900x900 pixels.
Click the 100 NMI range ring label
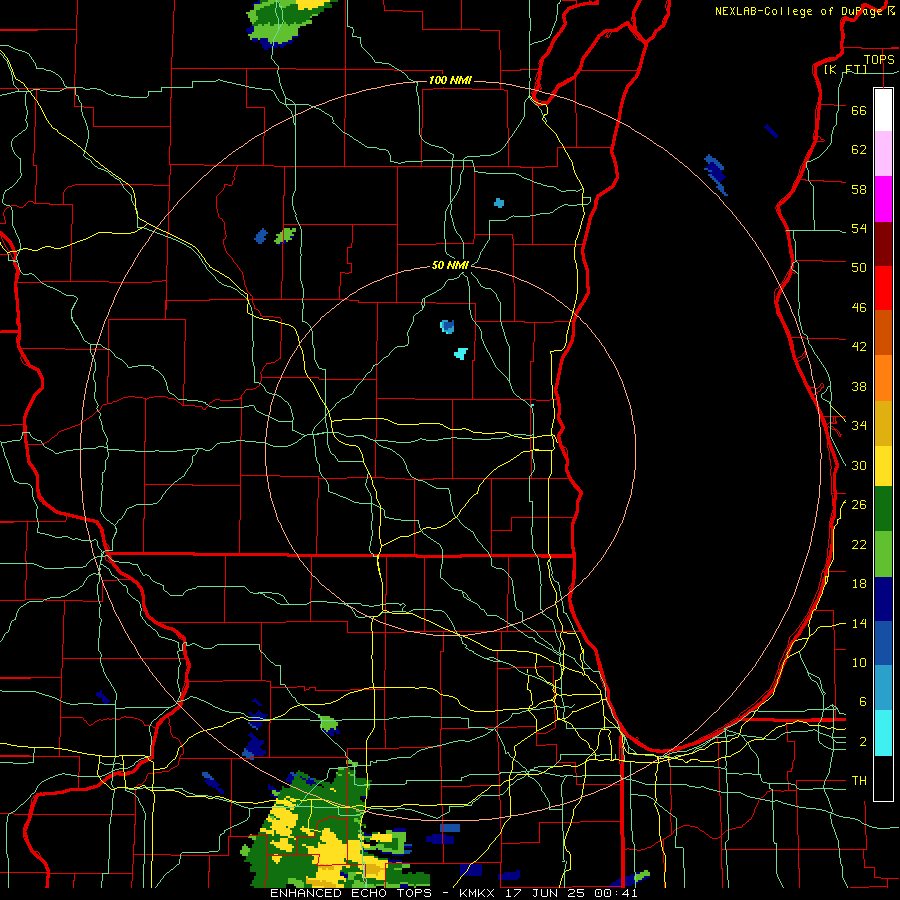pos(450,80)
